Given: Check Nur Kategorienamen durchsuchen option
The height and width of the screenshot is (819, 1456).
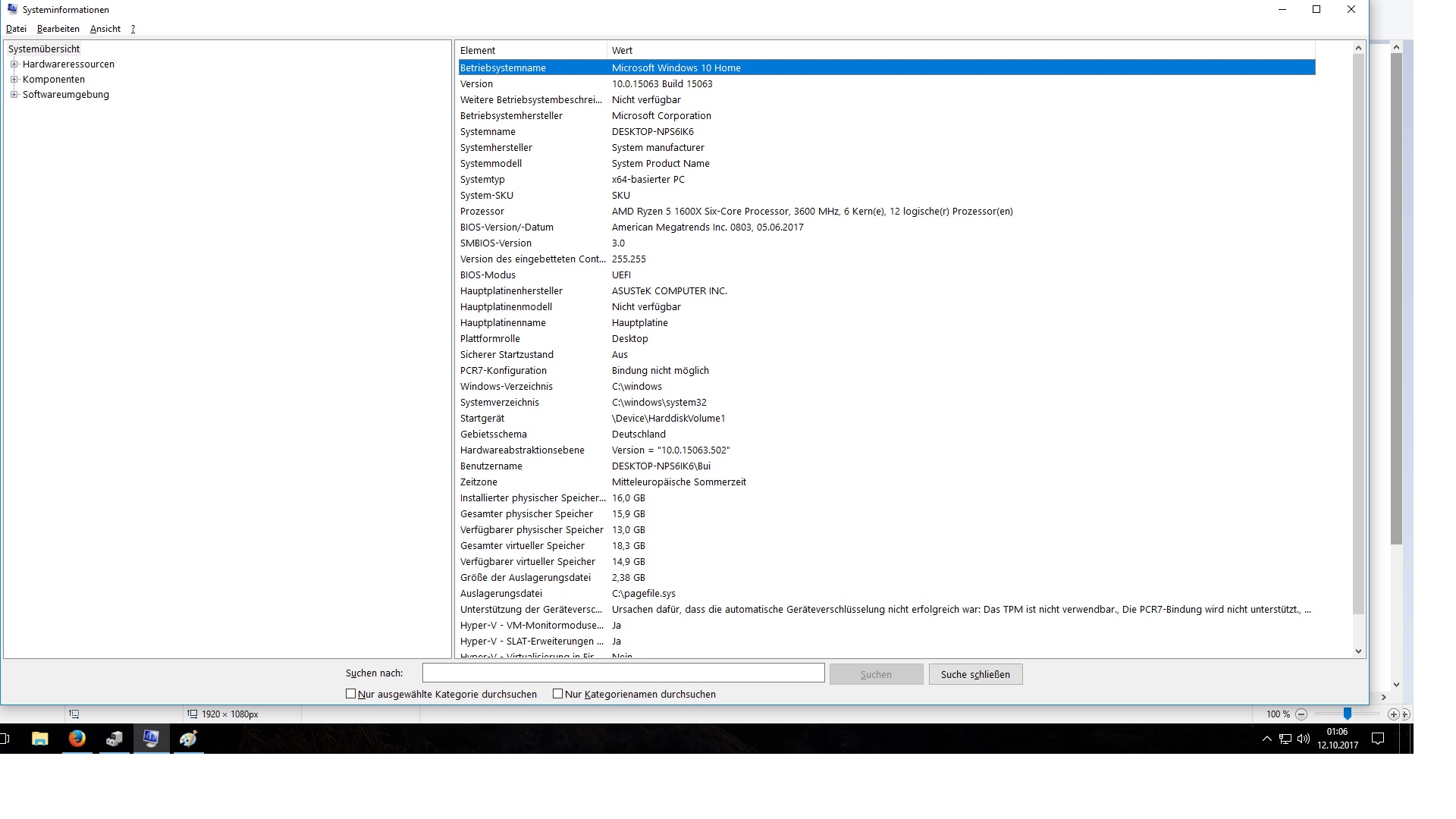Looking at the screenshot, I should click(x=557, y=694).
